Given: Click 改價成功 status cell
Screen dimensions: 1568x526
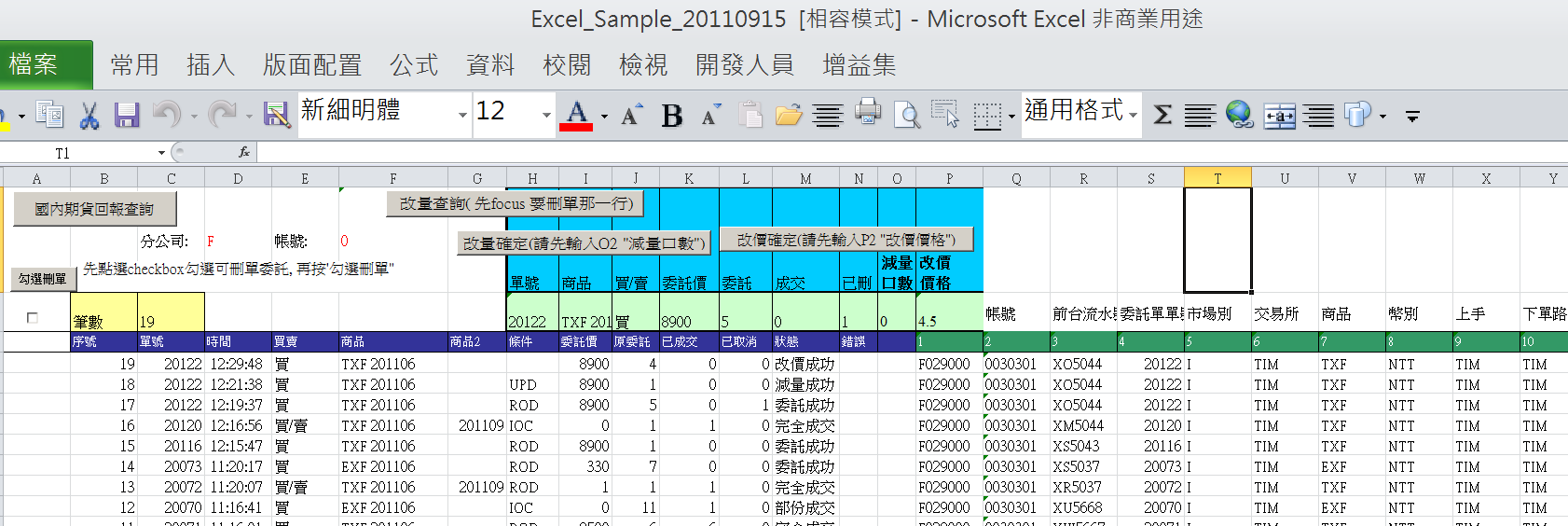Looking at the screenshot, I should click(x=805, y=365).
